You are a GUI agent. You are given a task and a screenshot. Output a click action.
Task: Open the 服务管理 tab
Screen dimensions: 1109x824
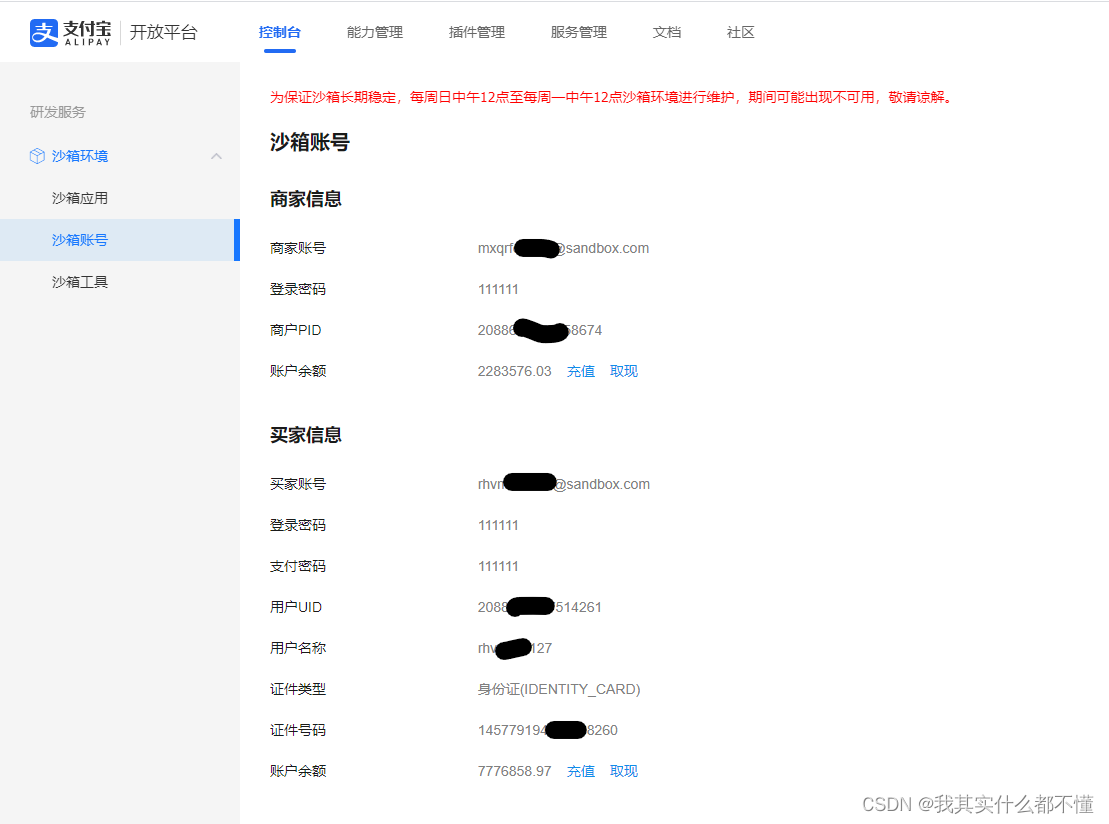point(579,33)
